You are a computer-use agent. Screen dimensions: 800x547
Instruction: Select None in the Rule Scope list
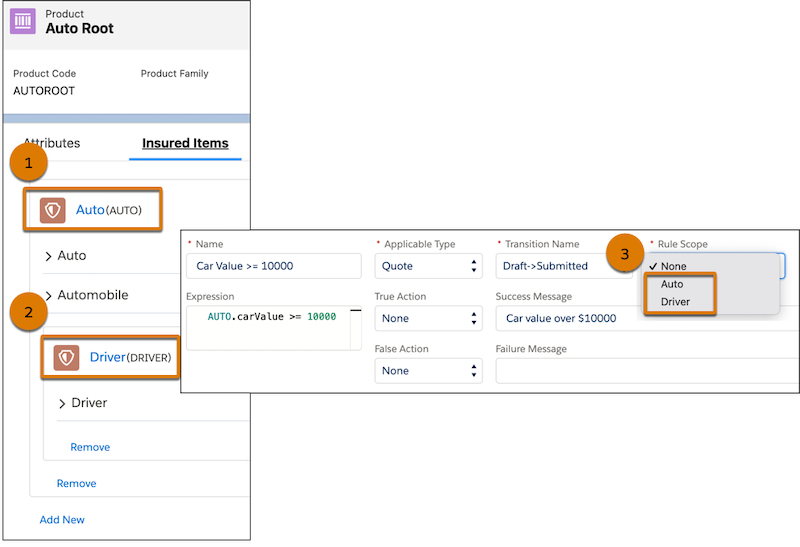673,266
